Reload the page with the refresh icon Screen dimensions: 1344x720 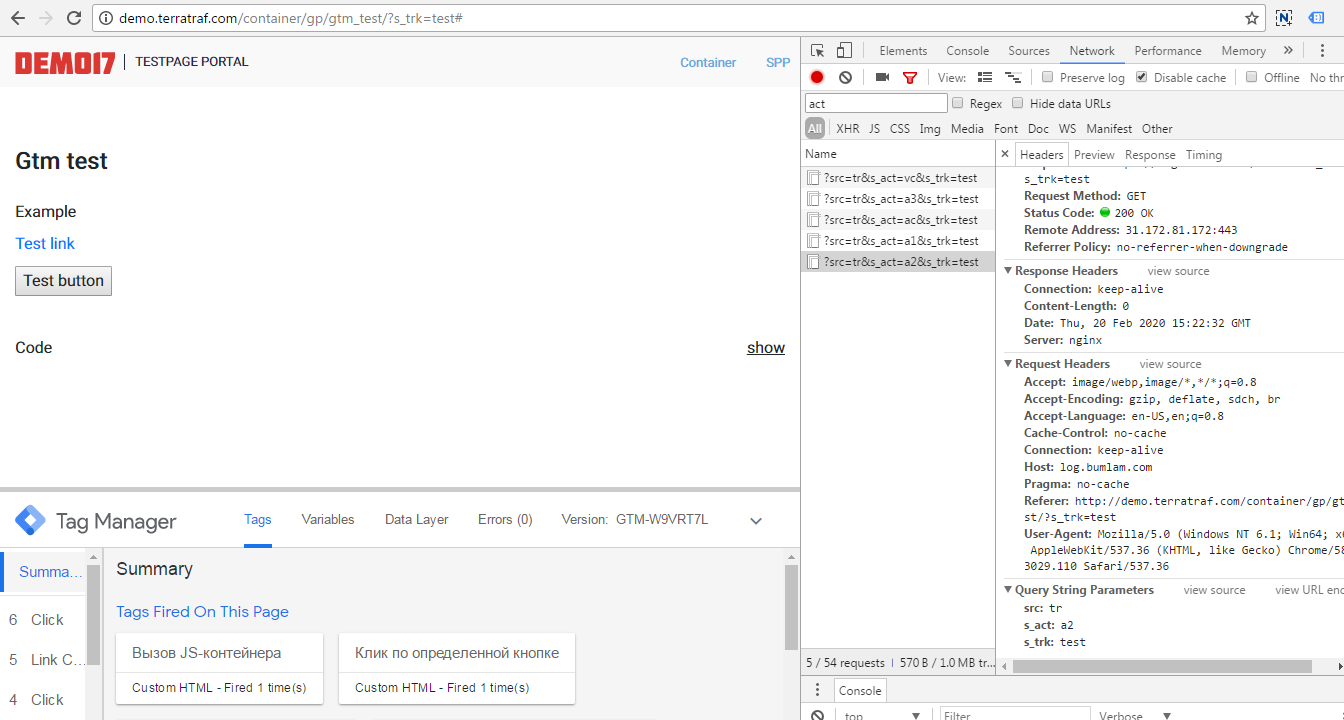(x=74, y=18)
